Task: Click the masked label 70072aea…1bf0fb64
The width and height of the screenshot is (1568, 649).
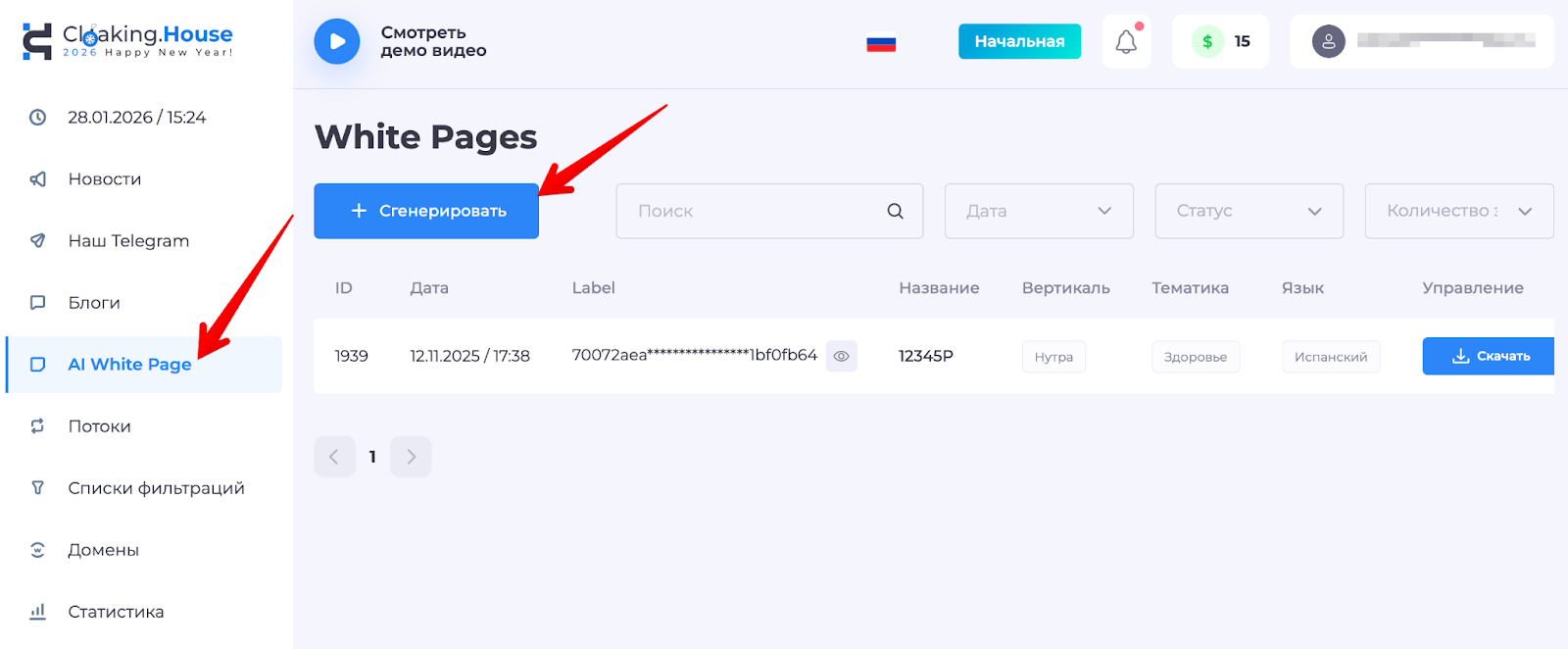Action: coord(695,355)
